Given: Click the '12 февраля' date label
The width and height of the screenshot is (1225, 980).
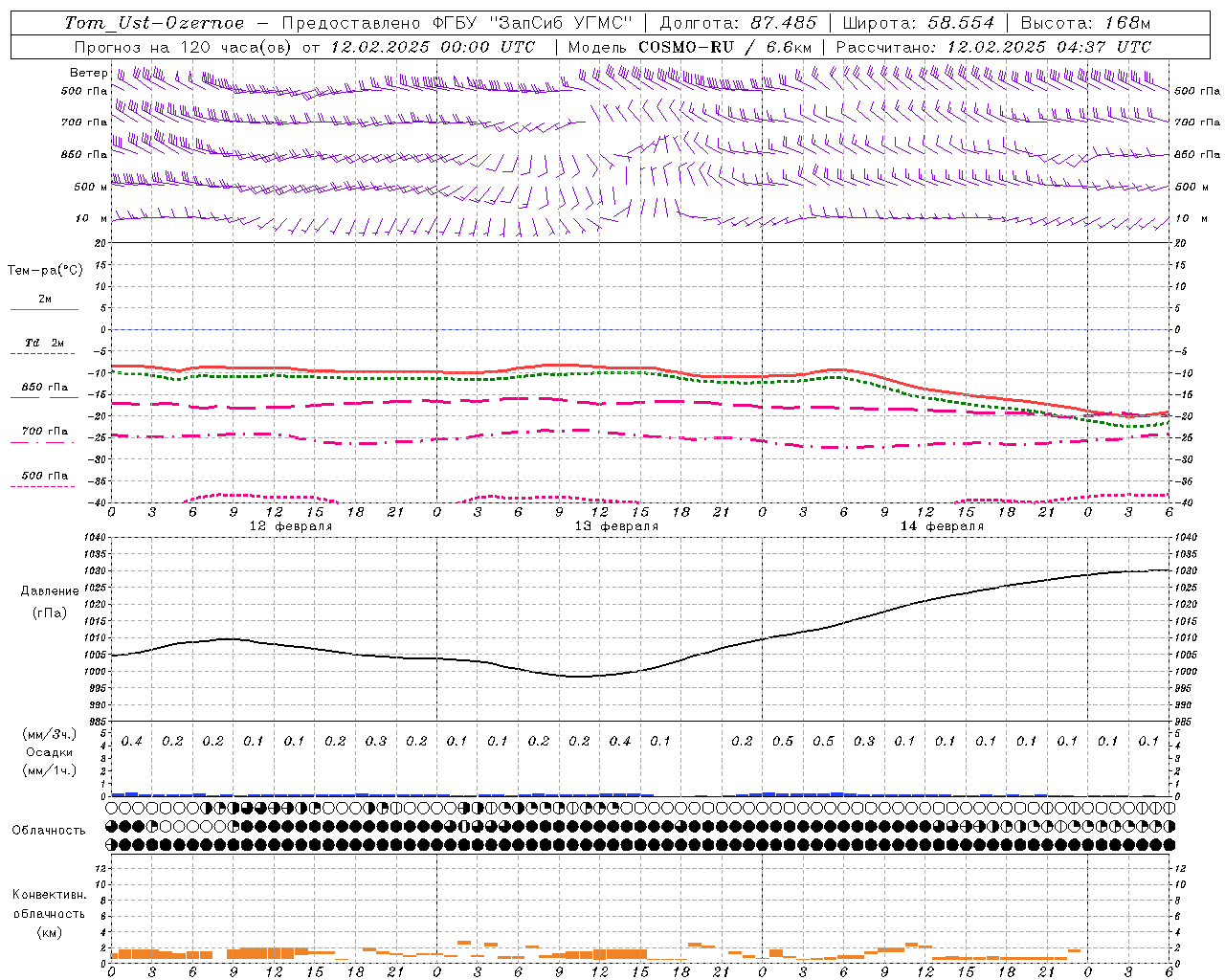Looking at the screenshot, I should 291,526.
